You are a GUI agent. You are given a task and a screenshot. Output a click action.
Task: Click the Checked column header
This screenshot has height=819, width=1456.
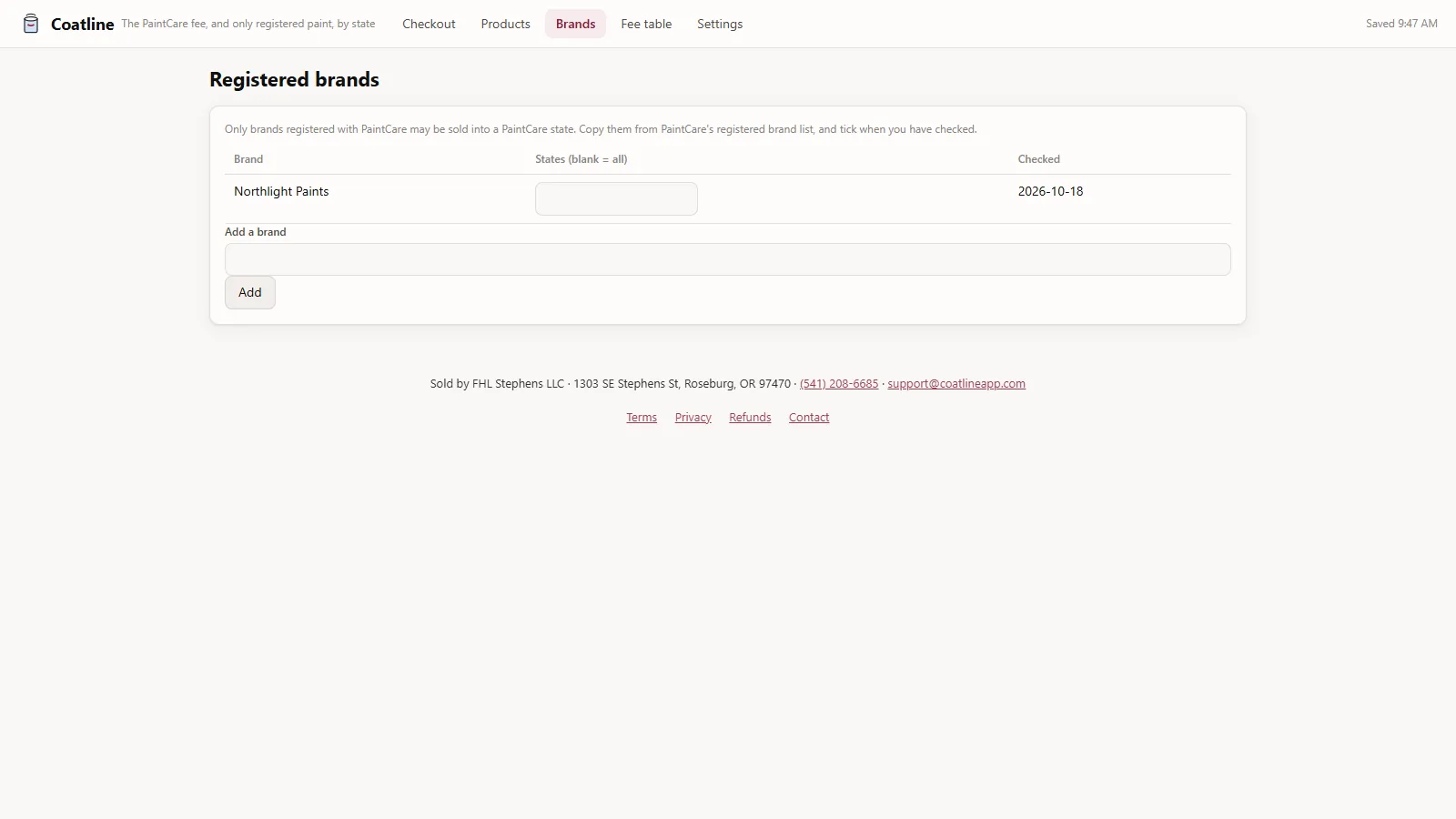(x=1038, y=159)
